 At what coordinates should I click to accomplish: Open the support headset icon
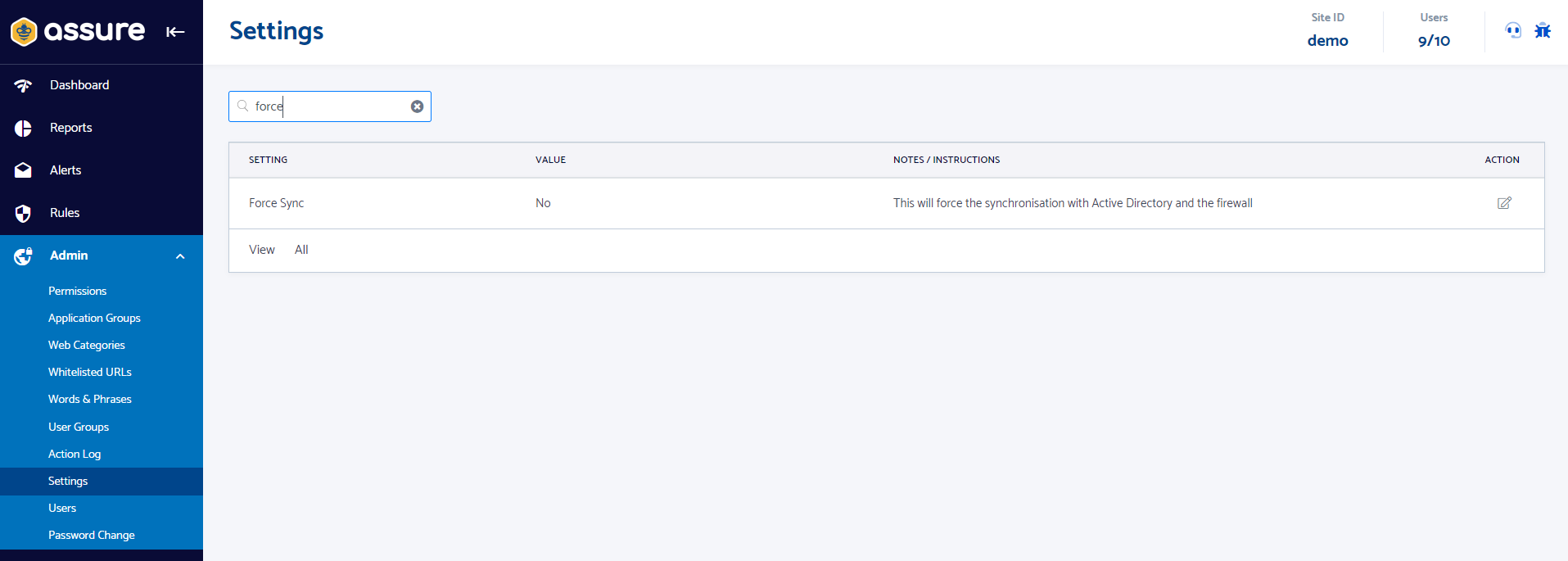[x=1513, y=31]
